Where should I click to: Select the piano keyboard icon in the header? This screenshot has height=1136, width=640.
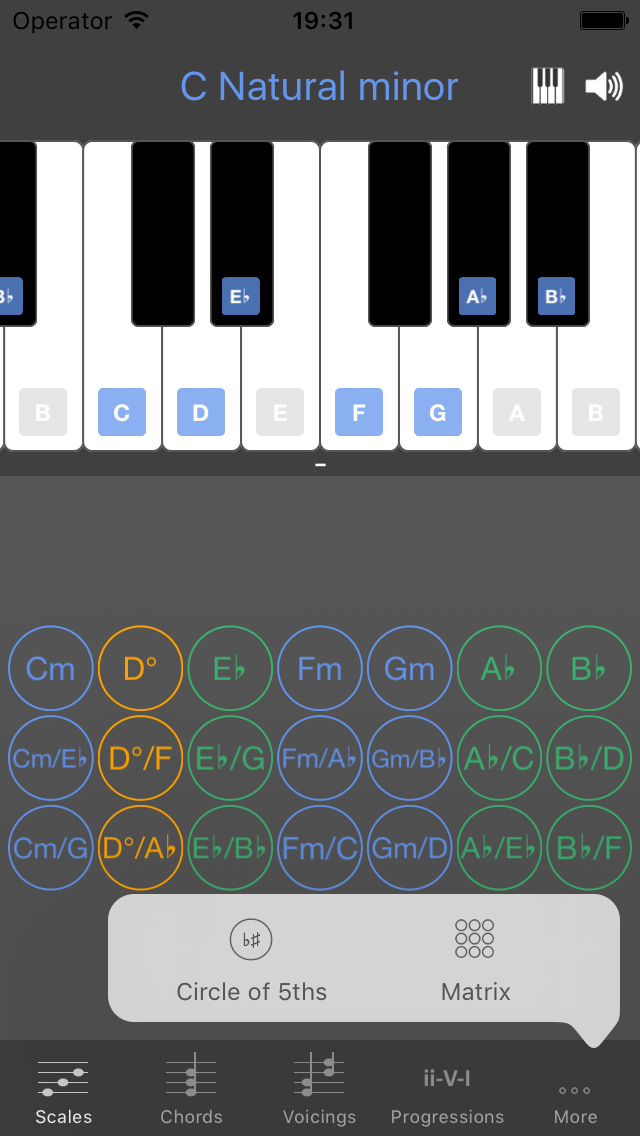pyautogui.click(x=546, y=86)
